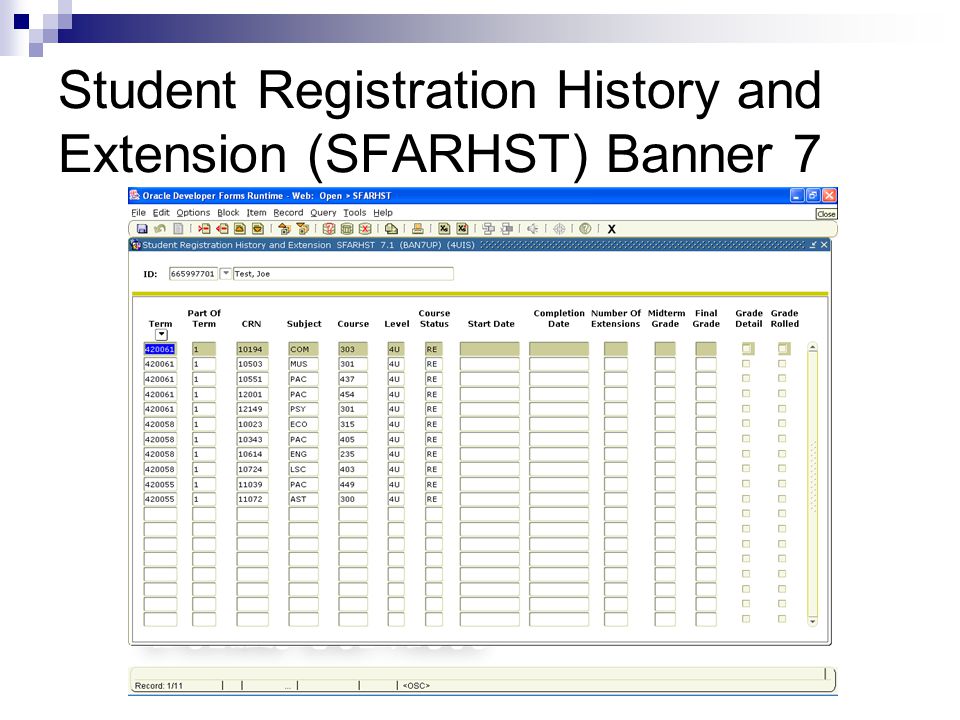Click Subject cell LSC
Screen dimensions: 960x720
point(303,469)
